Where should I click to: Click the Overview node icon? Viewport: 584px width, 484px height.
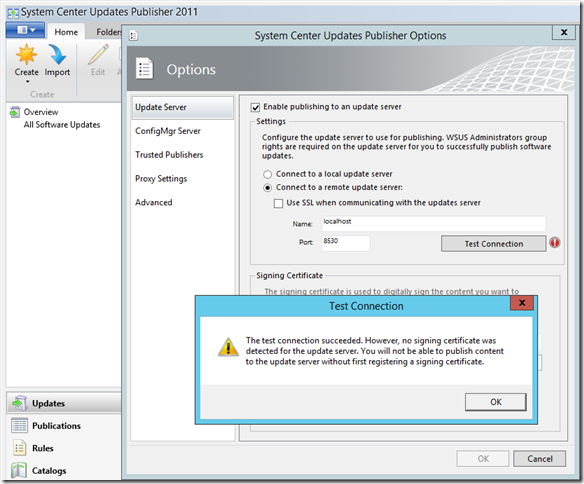(15, 112)
